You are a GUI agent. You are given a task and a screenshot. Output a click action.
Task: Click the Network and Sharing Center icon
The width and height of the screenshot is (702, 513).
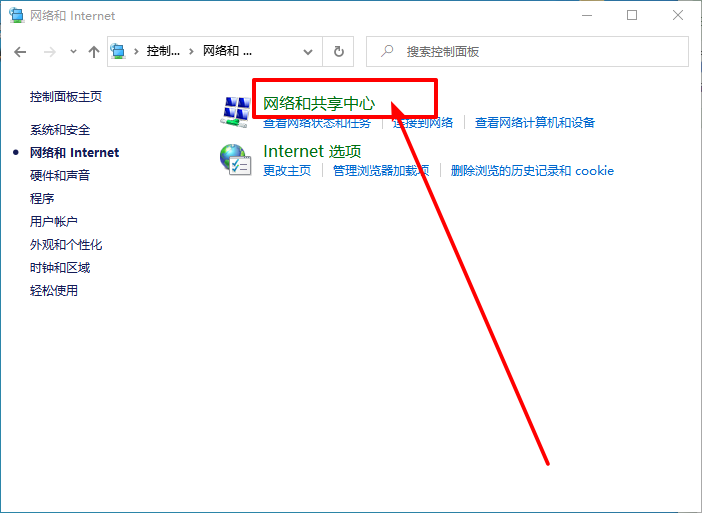point(234,111)
